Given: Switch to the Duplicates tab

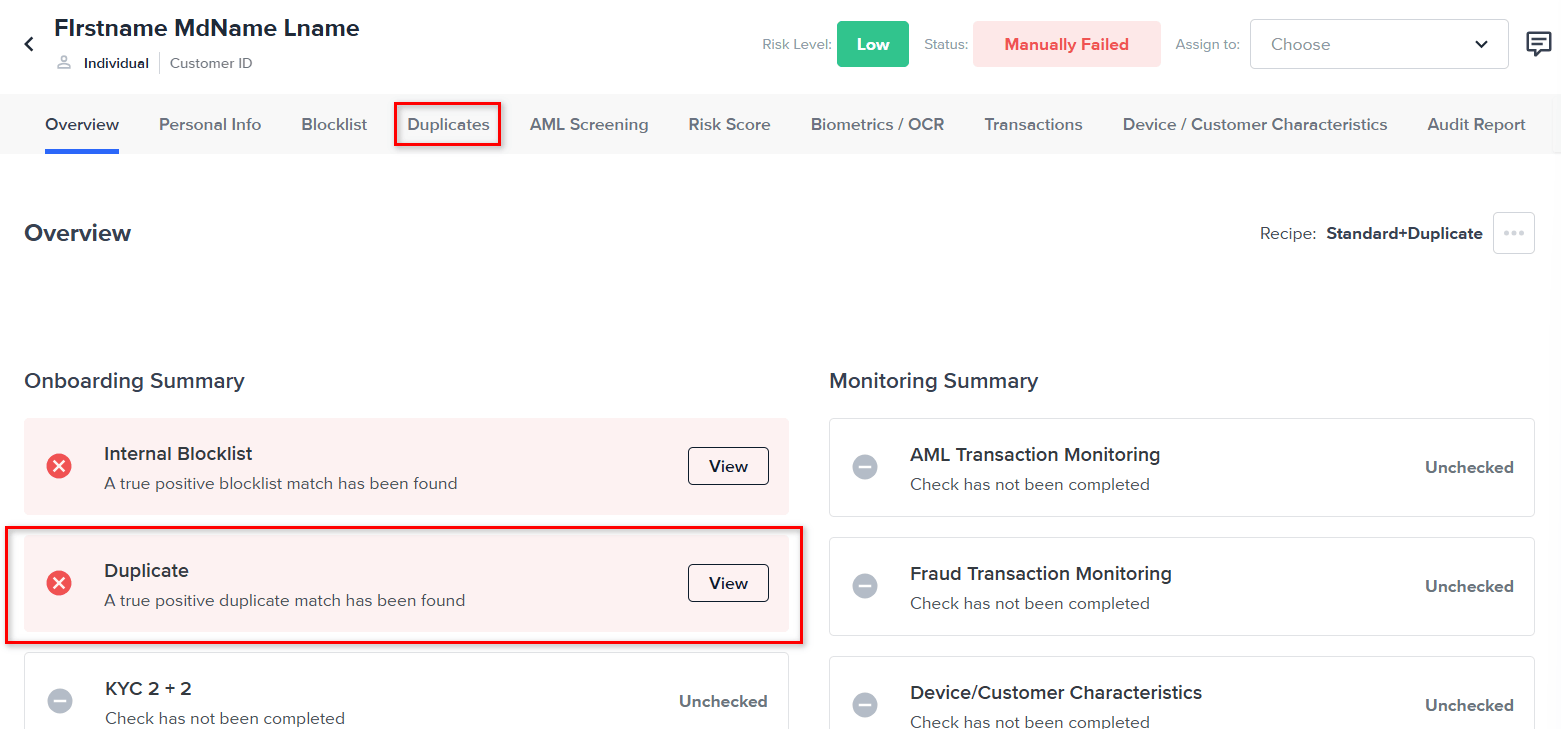Looking at the screenshot, I should pos(448,125).
